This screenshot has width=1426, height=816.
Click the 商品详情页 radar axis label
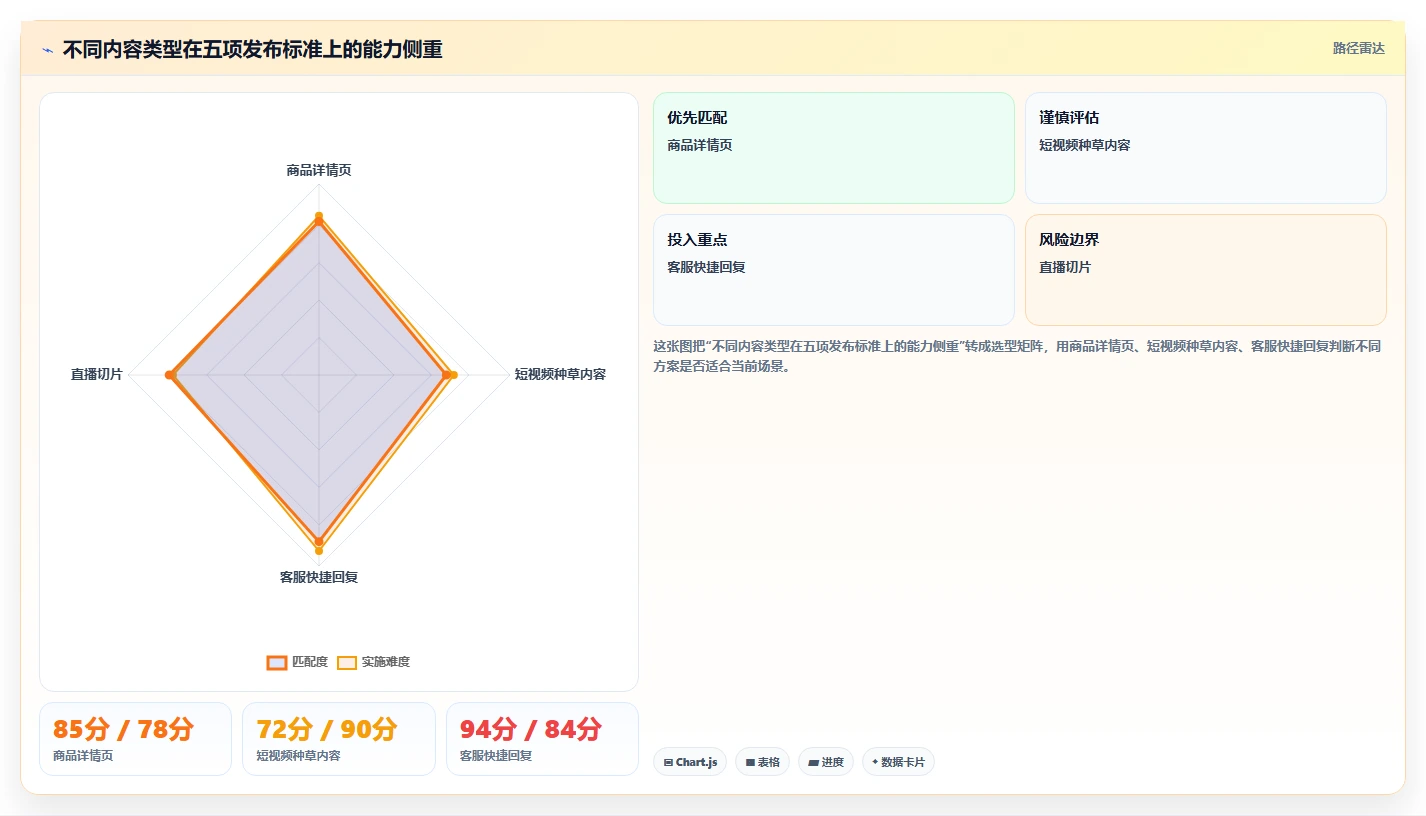(319, 170)
